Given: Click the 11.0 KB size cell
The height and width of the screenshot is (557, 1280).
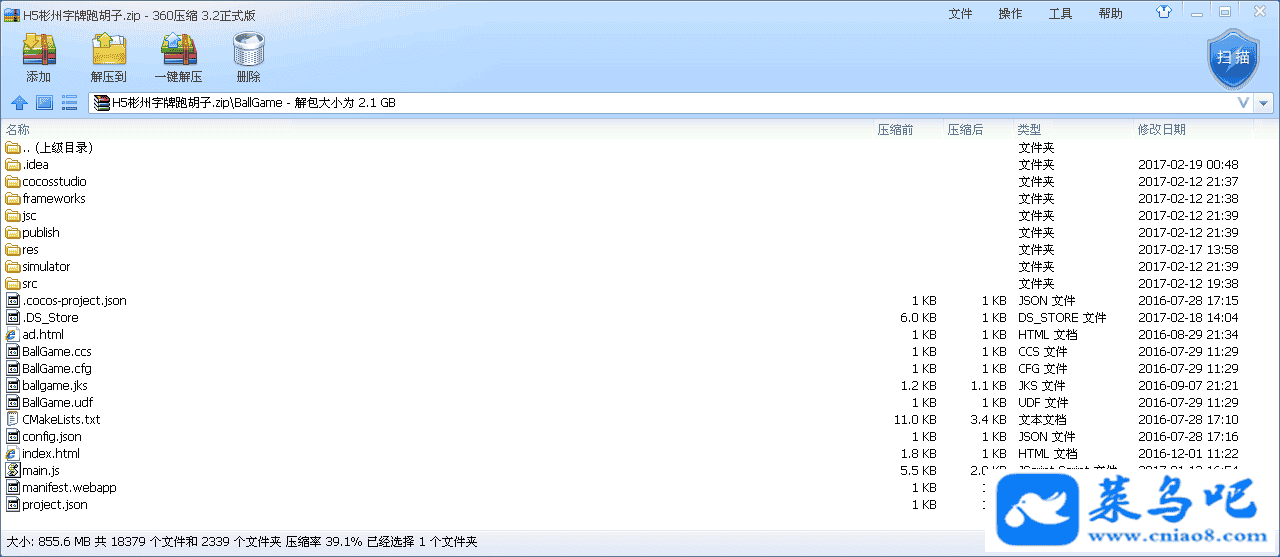Looking at the screenshot, I should click(x=915, y=420).
